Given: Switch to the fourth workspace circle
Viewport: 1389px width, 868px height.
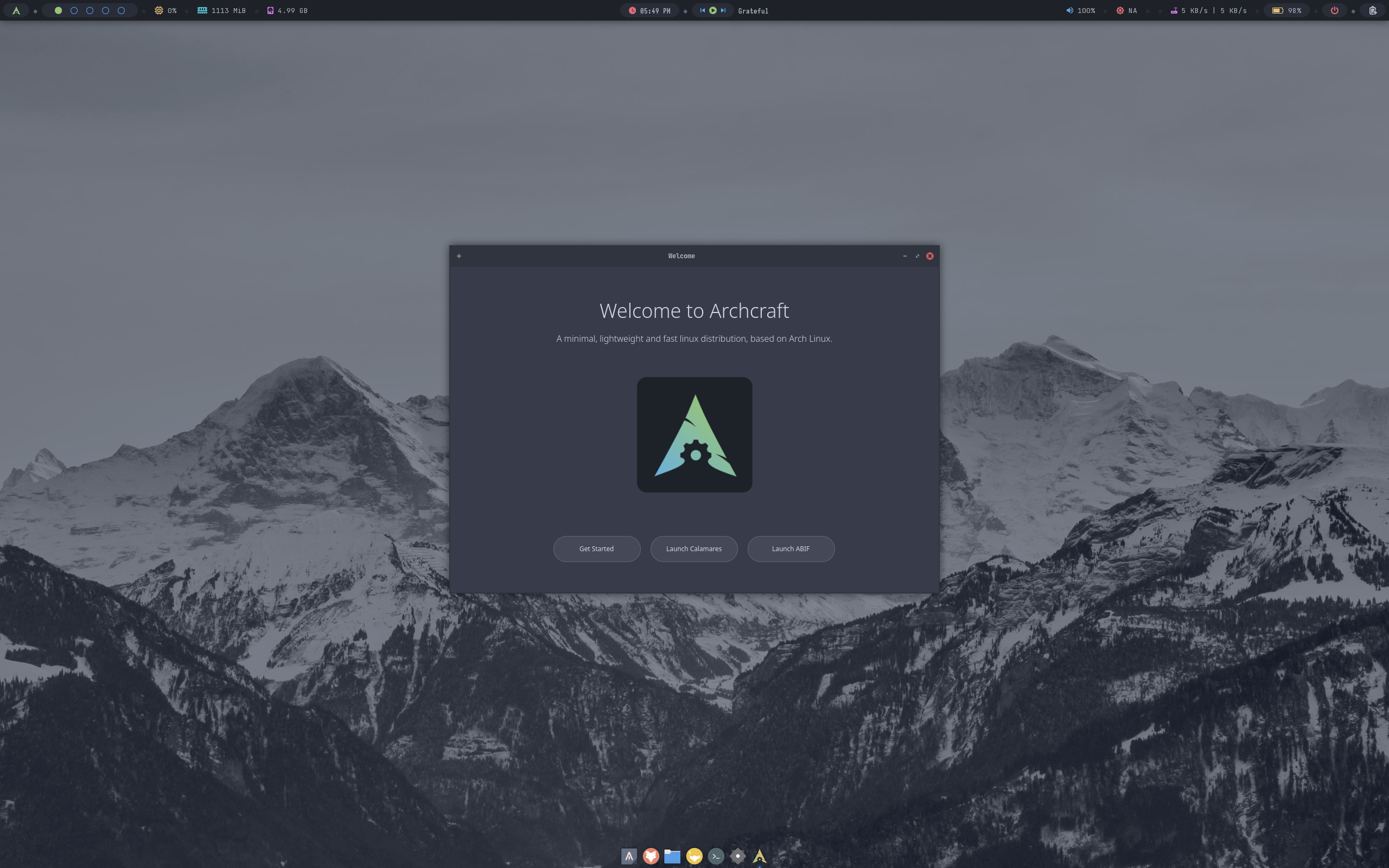Looking at the screenshot, I should click(x=106, y=10).
